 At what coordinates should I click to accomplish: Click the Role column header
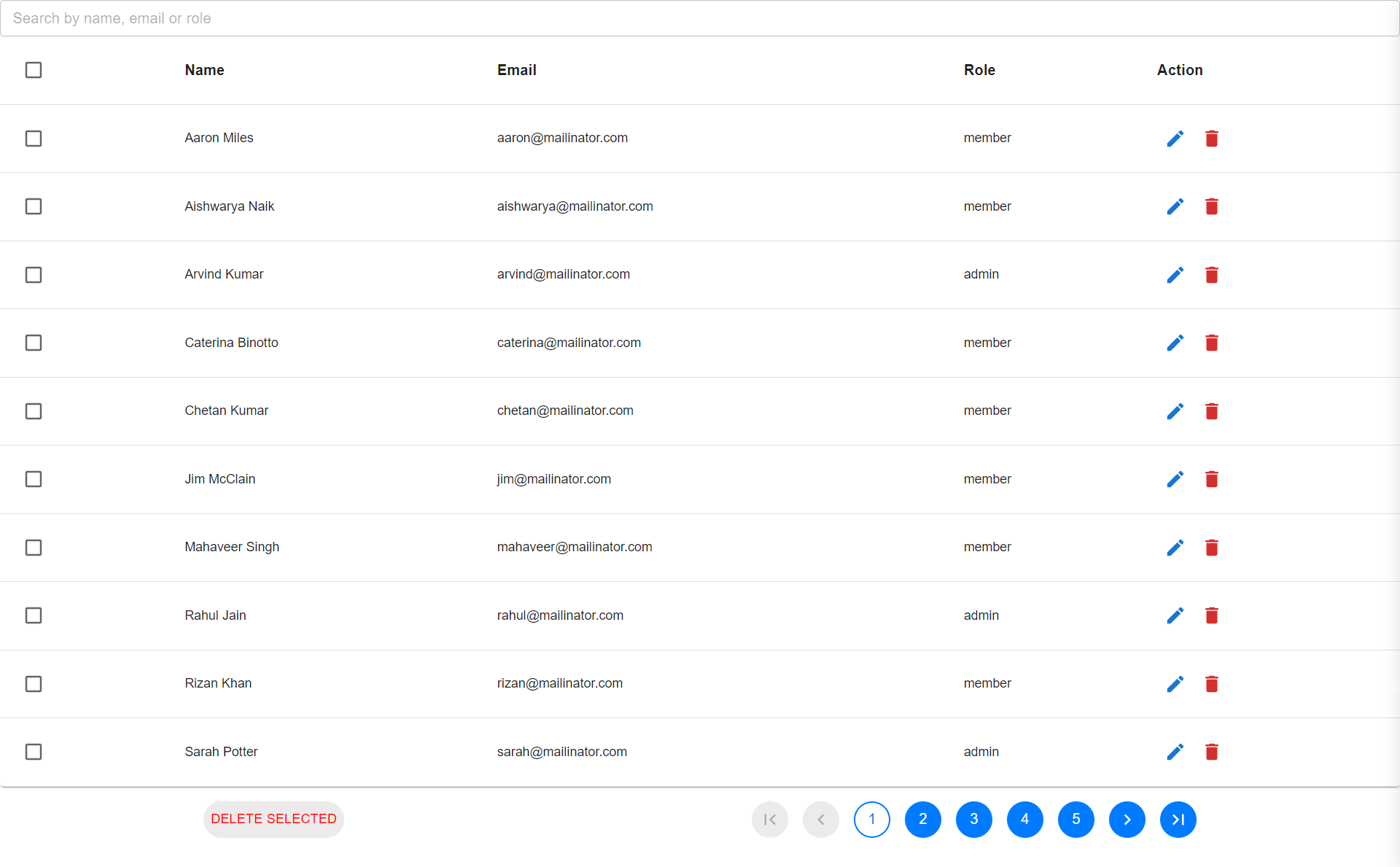[x=979, y=70]
